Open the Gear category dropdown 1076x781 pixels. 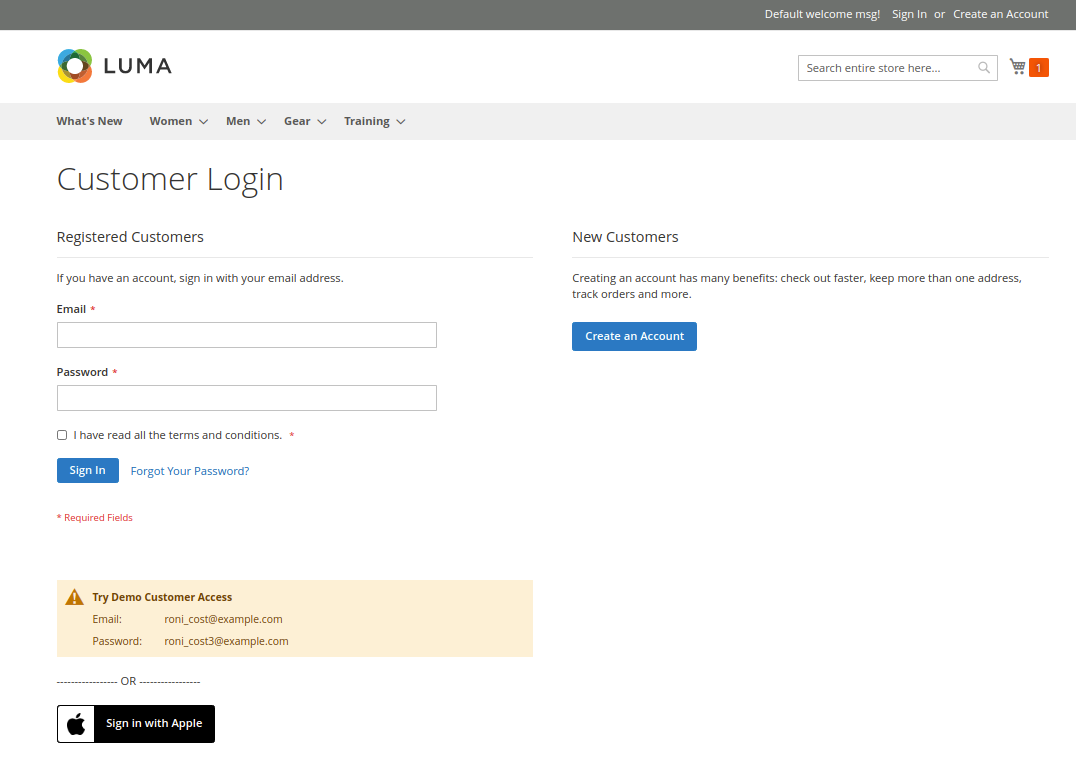point(297,120)
